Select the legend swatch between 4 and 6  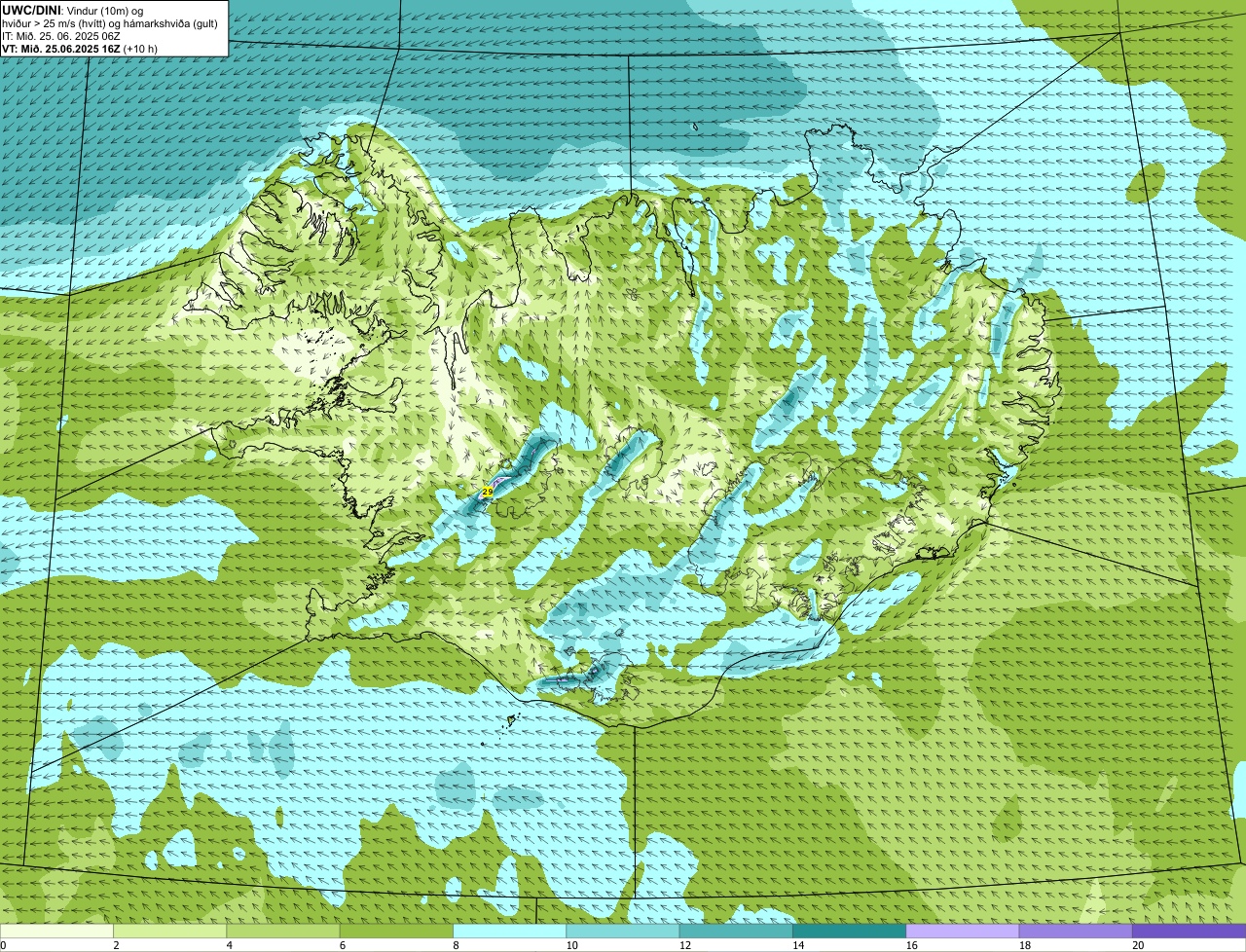click(x=283, y=932)
